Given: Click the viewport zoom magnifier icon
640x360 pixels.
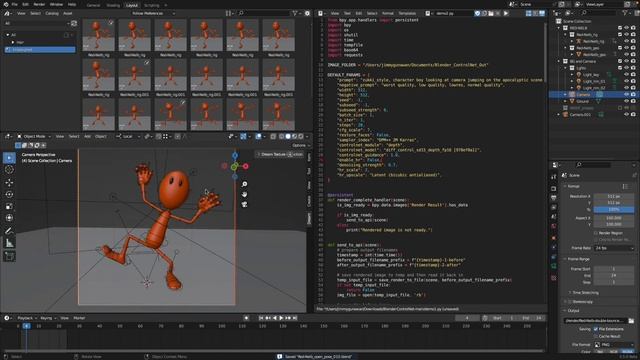Looking at the screenshot, I should coord(244,184).
